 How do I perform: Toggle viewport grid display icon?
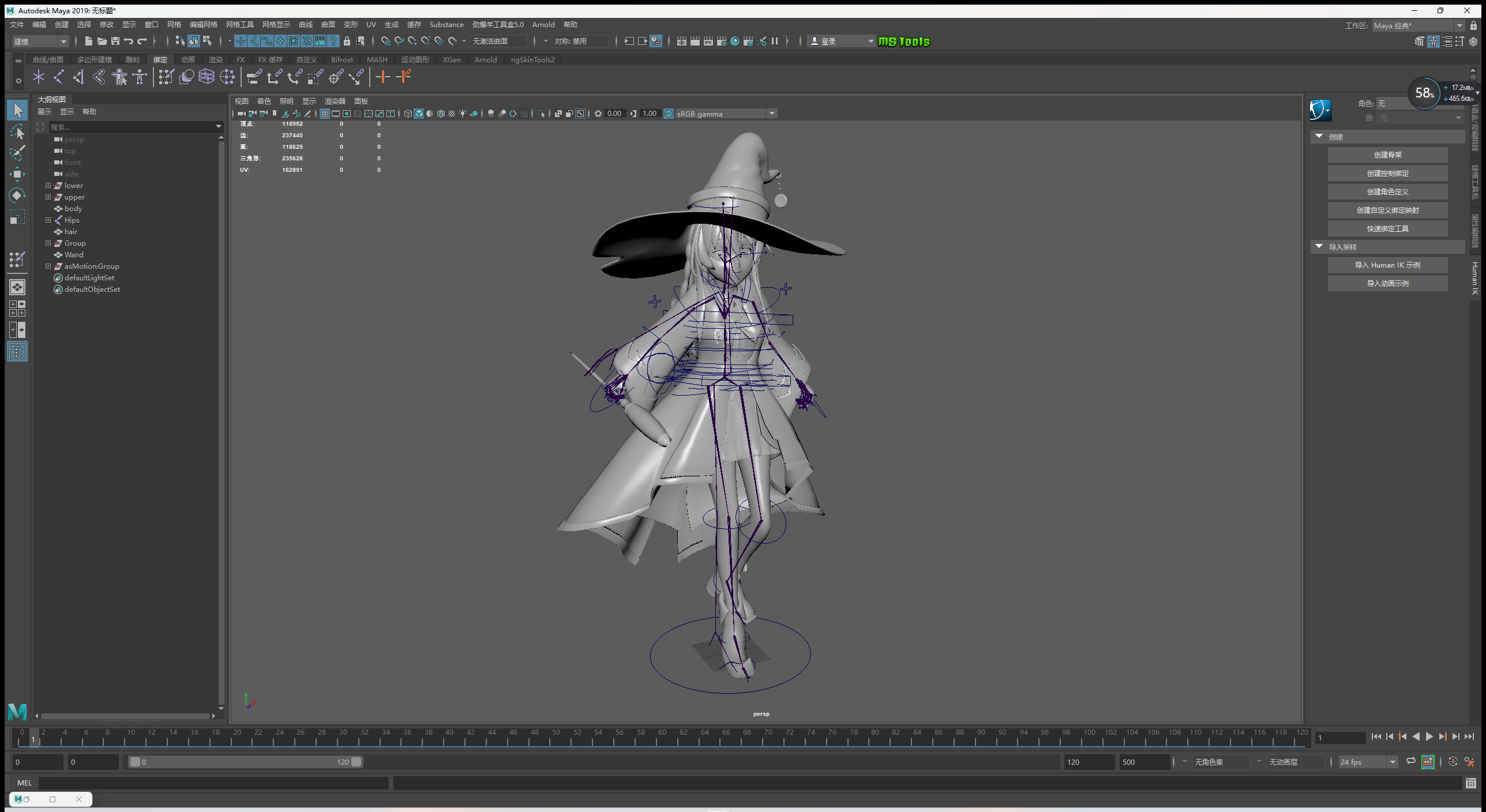click(x=325, y=114)
